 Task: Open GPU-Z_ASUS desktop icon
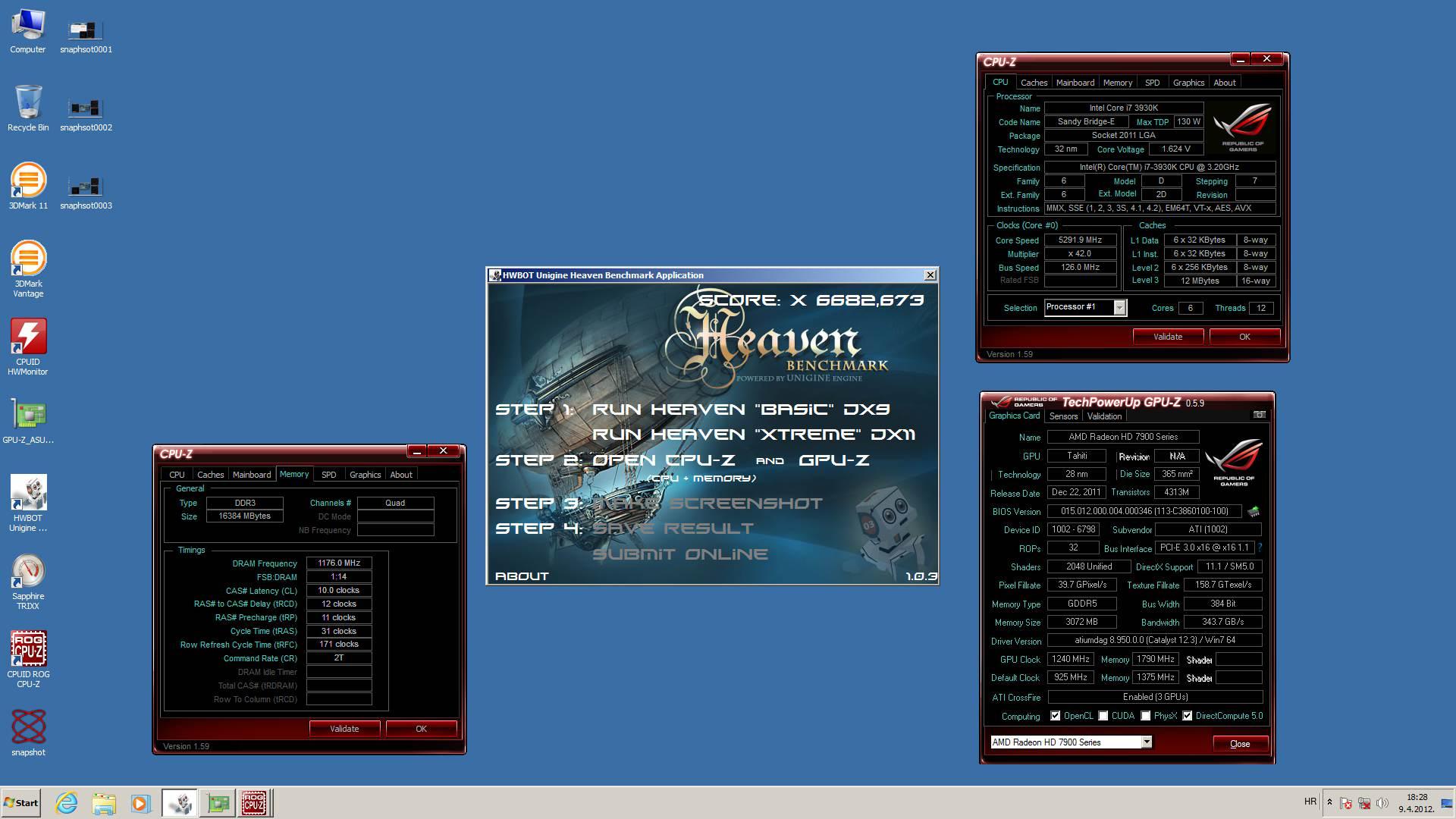(x=28, y=421)
